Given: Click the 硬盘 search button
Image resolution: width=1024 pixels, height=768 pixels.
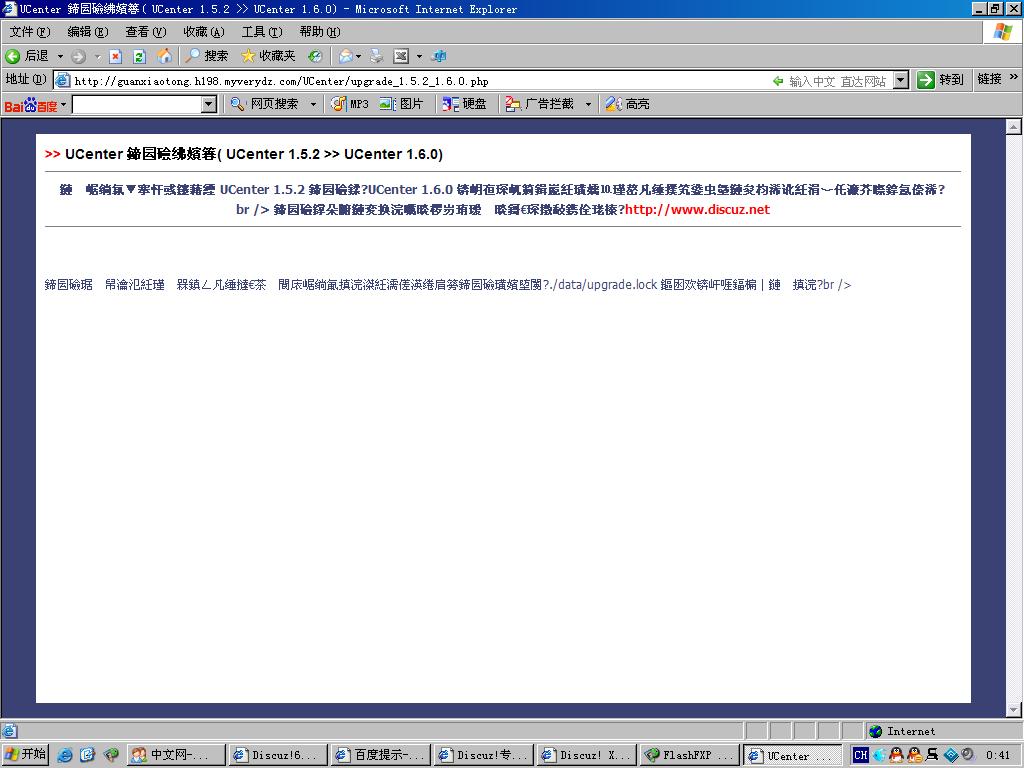Looking at the screenshot, I should pyautogui.click(x=464, y=104).
